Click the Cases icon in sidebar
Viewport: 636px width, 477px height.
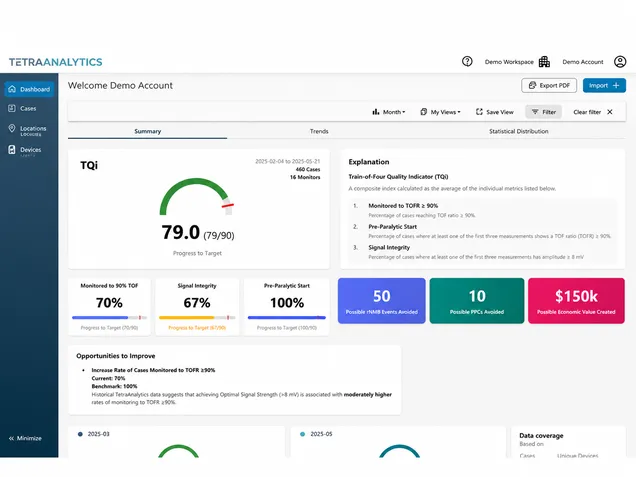[x=12, y=108]
